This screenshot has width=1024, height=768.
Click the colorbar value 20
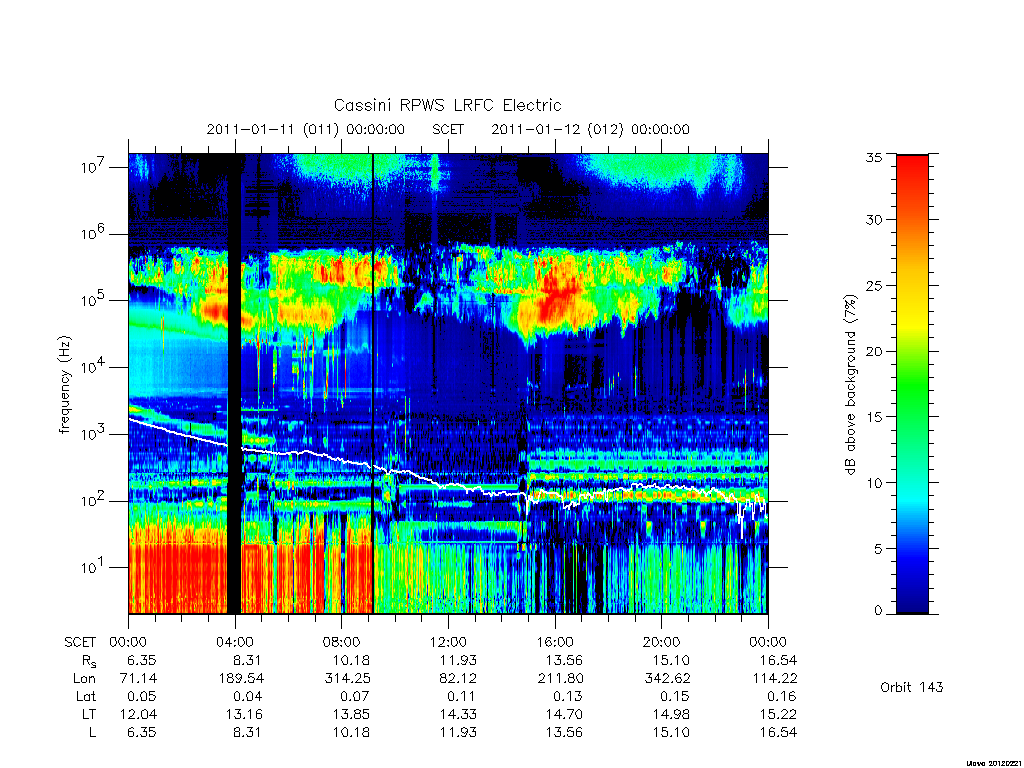874,351
